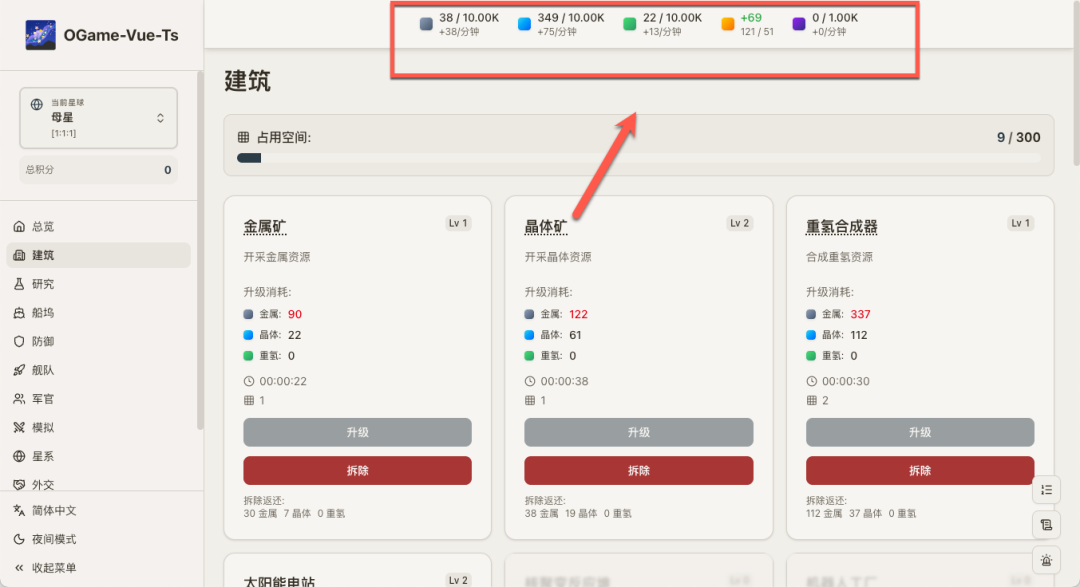
Task: Click the crystal cost icon beside 61
Action: (529, 335)
